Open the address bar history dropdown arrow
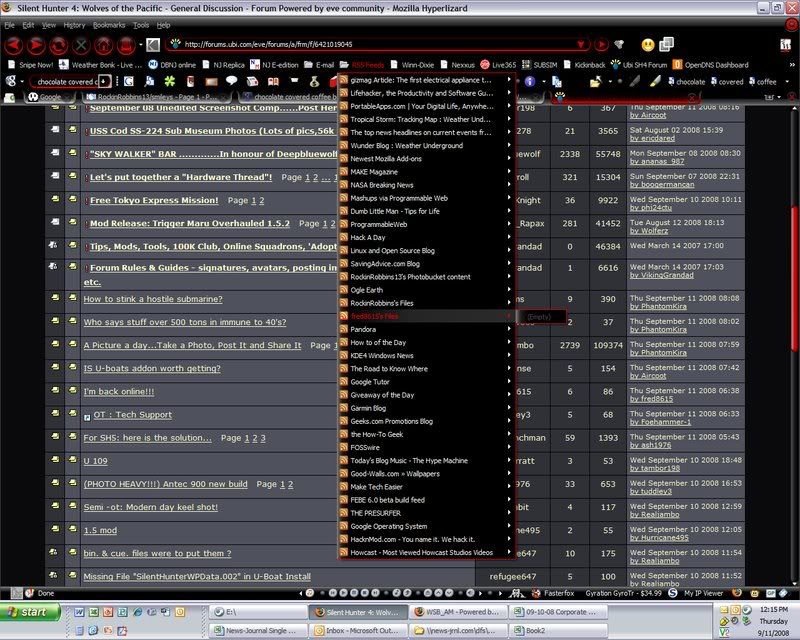 click(581, 45)
